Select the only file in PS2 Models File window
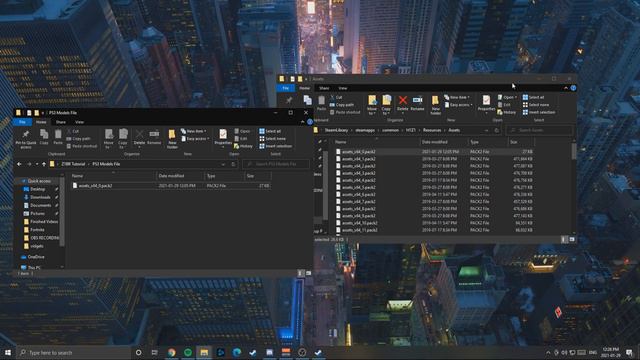Image resolution: width=640 pixels, height=360 pixels. tap(171, 186)
